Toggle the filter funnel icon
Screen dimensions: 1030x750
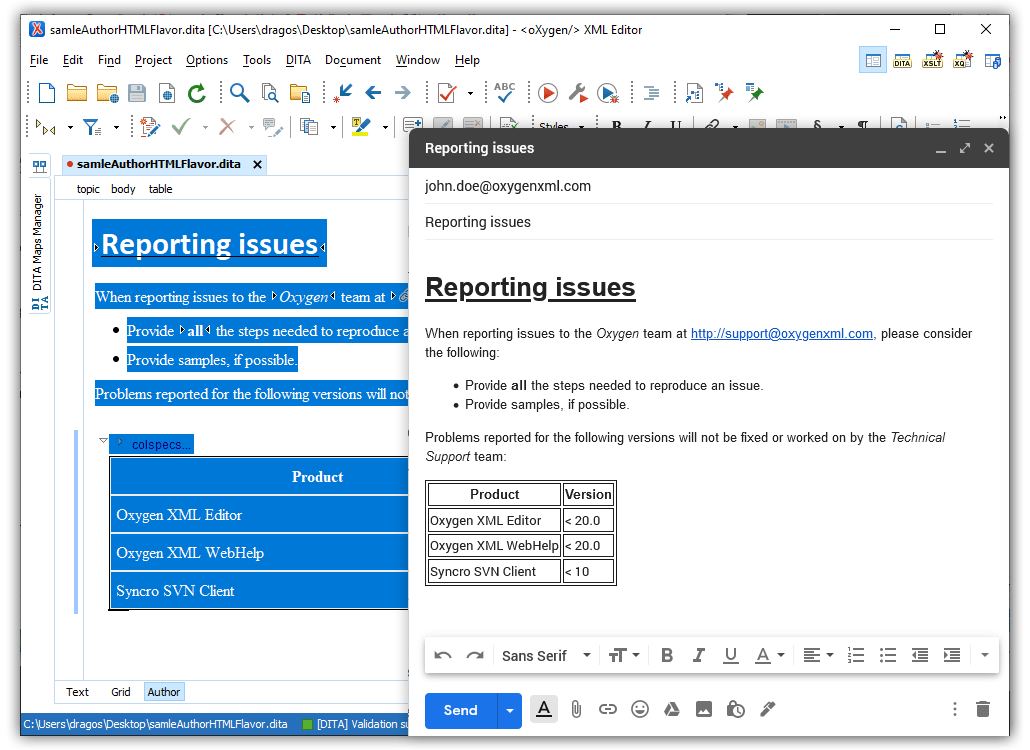[91, 127]
